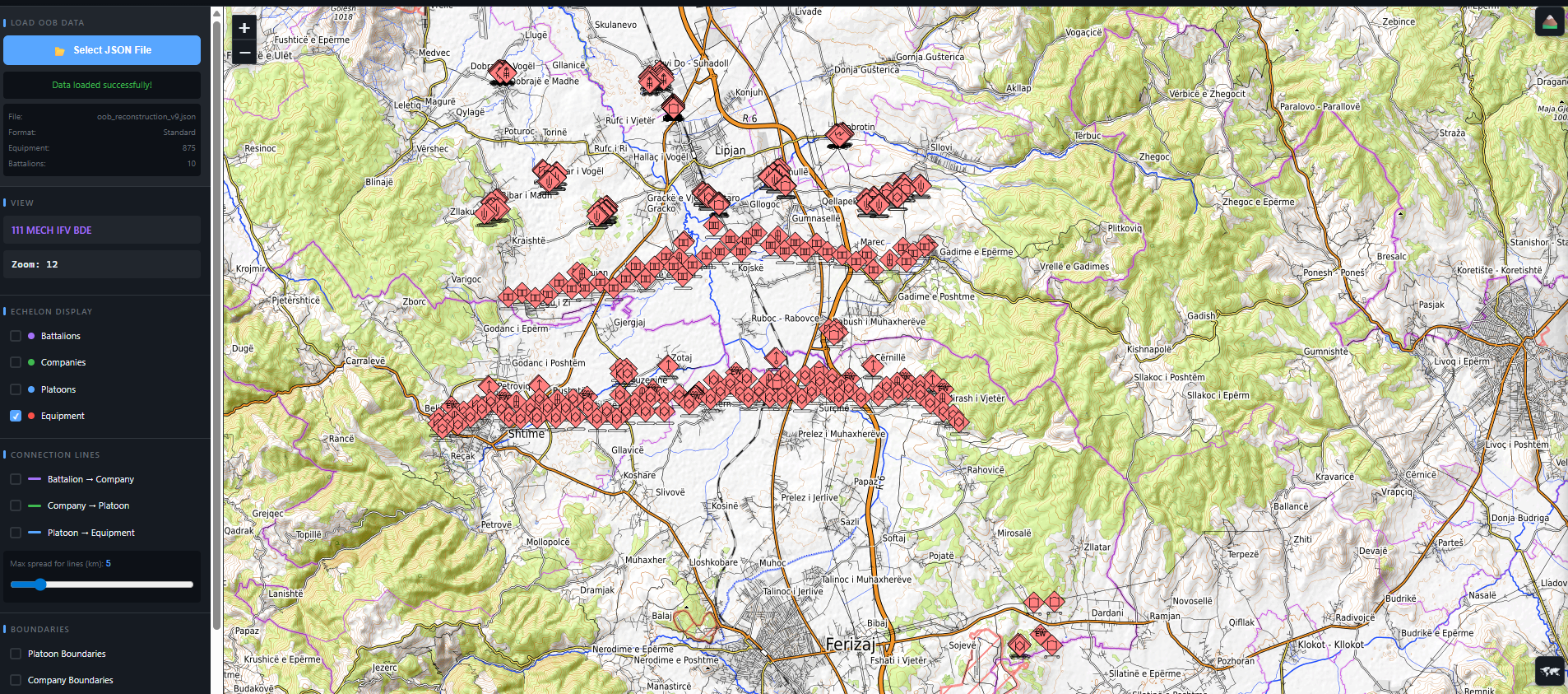Open the terrain layer switcher icon
Image resolution: width=1568 pixels, height=694 pixels.
(1549, 21)
